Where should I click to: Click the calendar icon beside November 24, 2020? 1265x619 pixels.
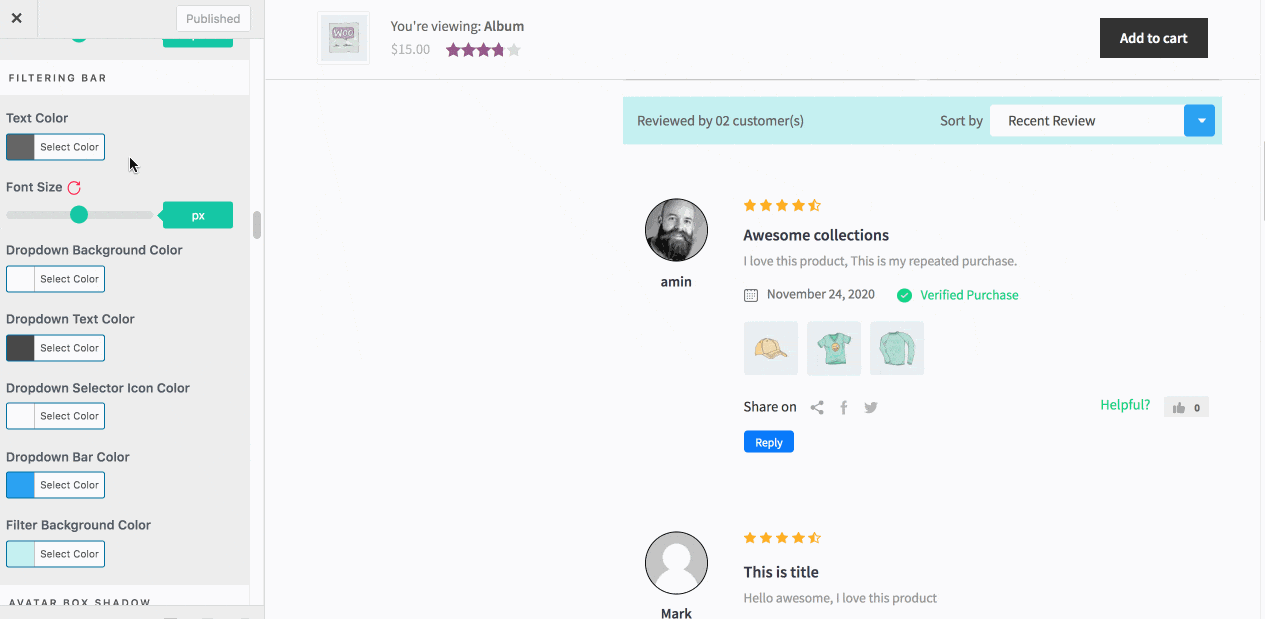pyautogui.click(x=749, y=294)
